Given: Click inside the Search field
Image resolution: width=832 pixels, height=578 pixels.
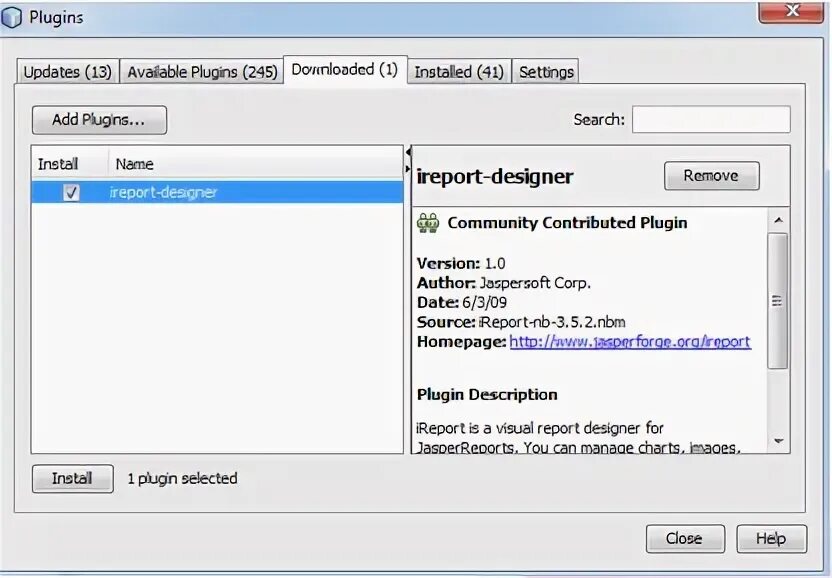Looking at the screenshot, I should 711,119.
